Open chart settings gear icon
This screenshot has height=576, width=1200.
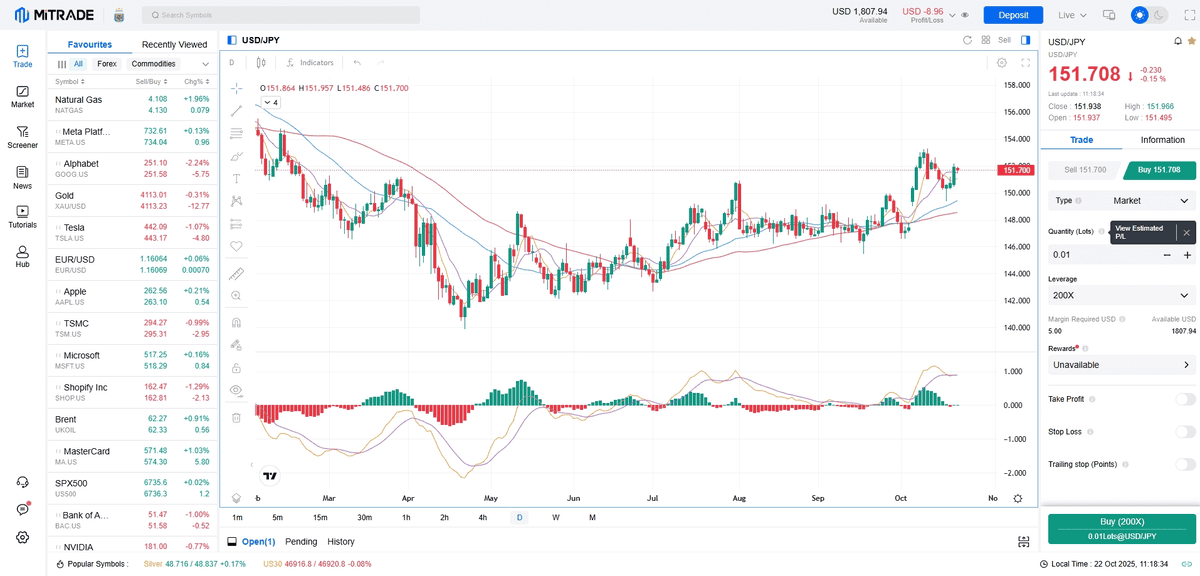[x=1002, y=63]
